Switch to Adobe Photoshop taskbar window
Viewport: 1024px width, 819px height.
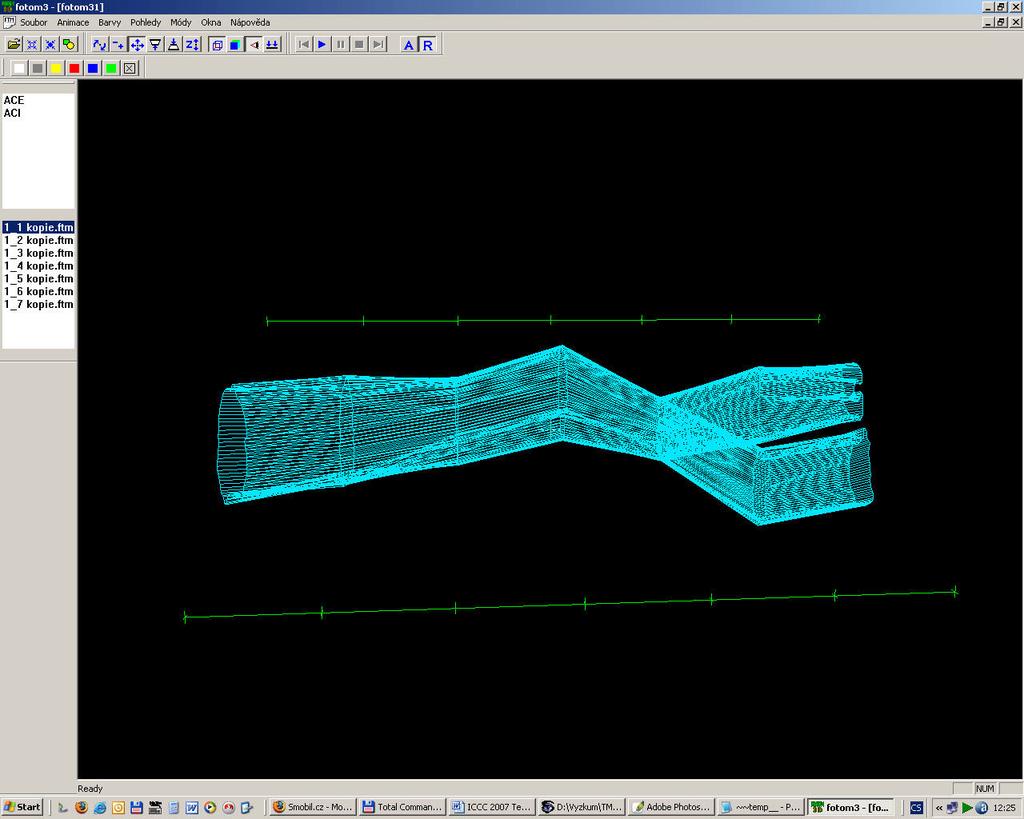click(x=671, y=807)
